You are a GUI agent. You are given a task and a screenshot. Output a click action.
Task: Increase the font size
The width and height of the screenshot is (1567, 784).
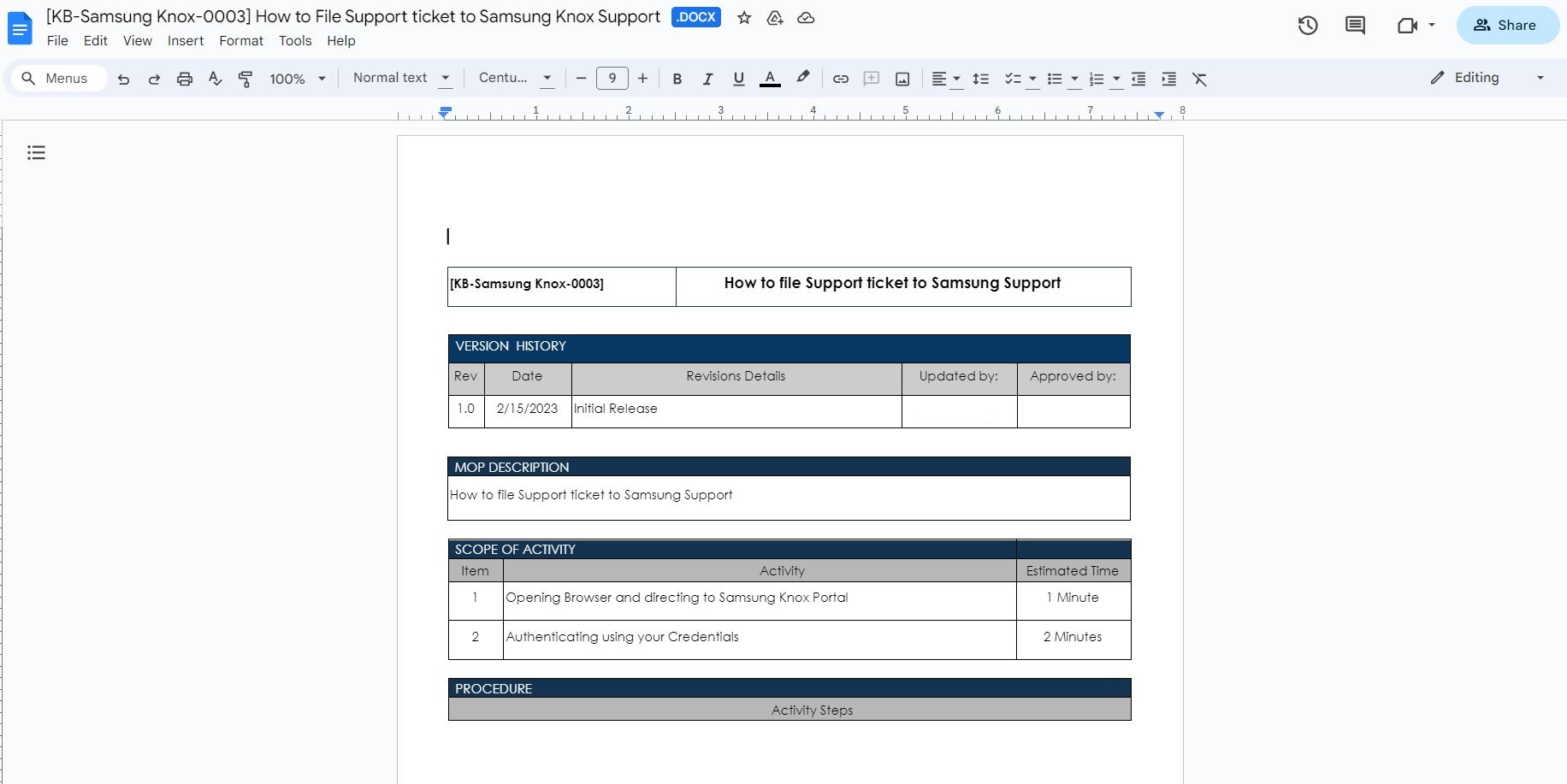pos(643,79)
